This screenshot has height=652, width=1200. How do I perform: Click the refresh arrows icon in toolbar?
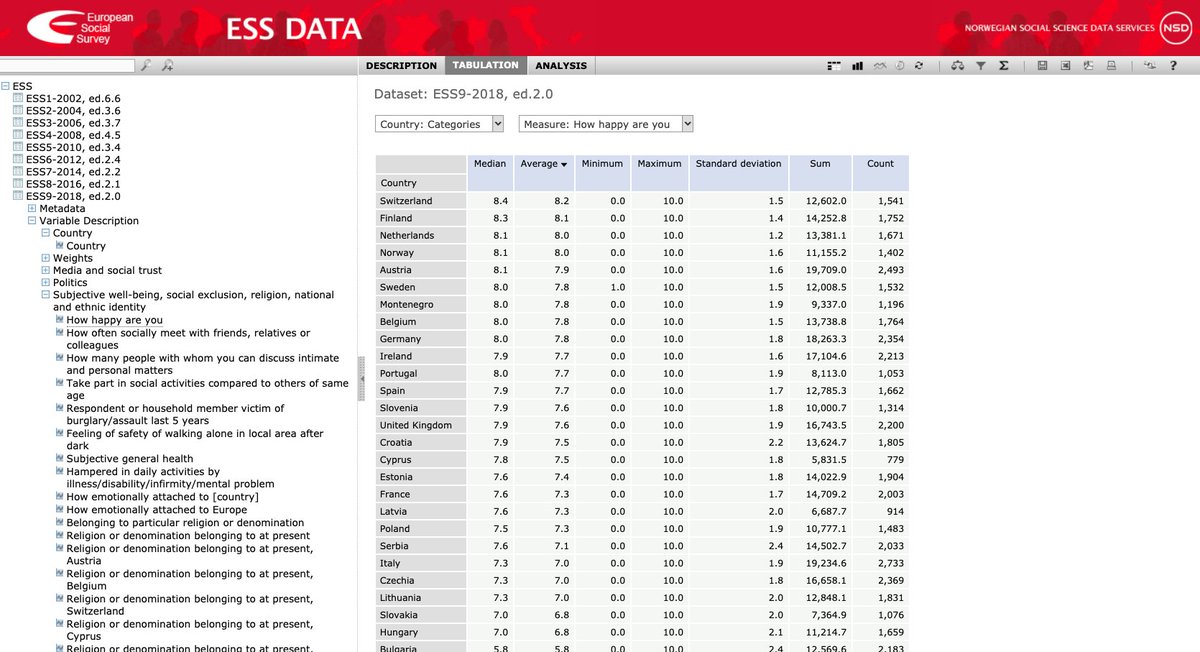[919, 66]
